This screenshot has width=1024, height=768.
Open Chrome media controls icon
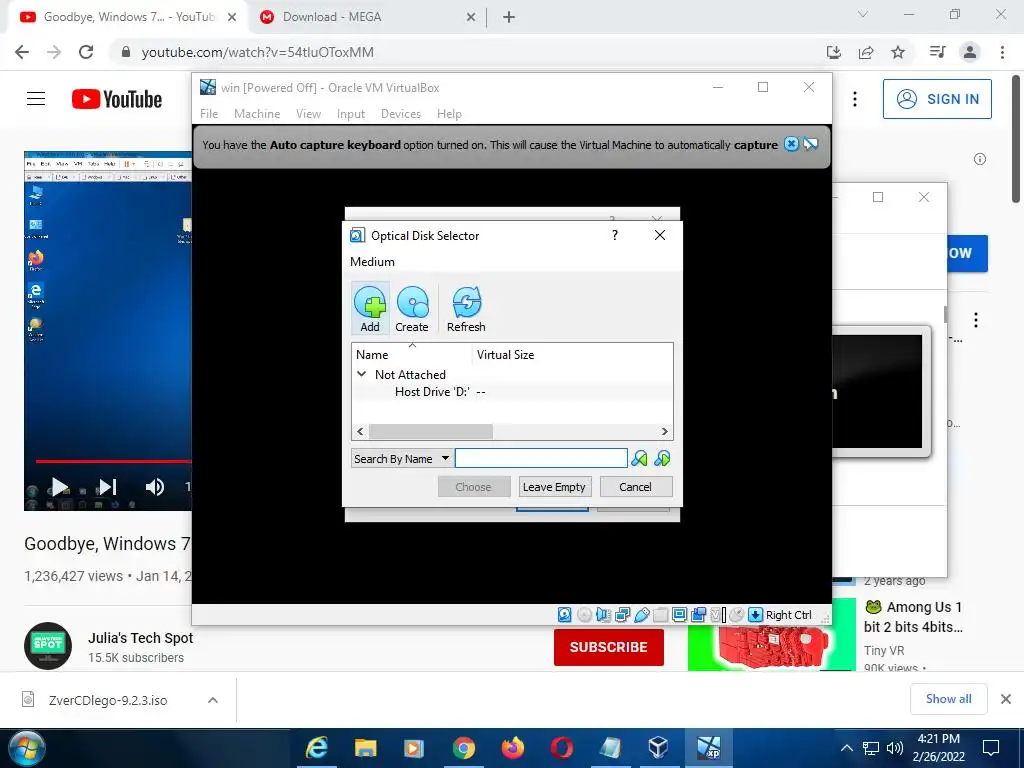(x=937, y=52)
